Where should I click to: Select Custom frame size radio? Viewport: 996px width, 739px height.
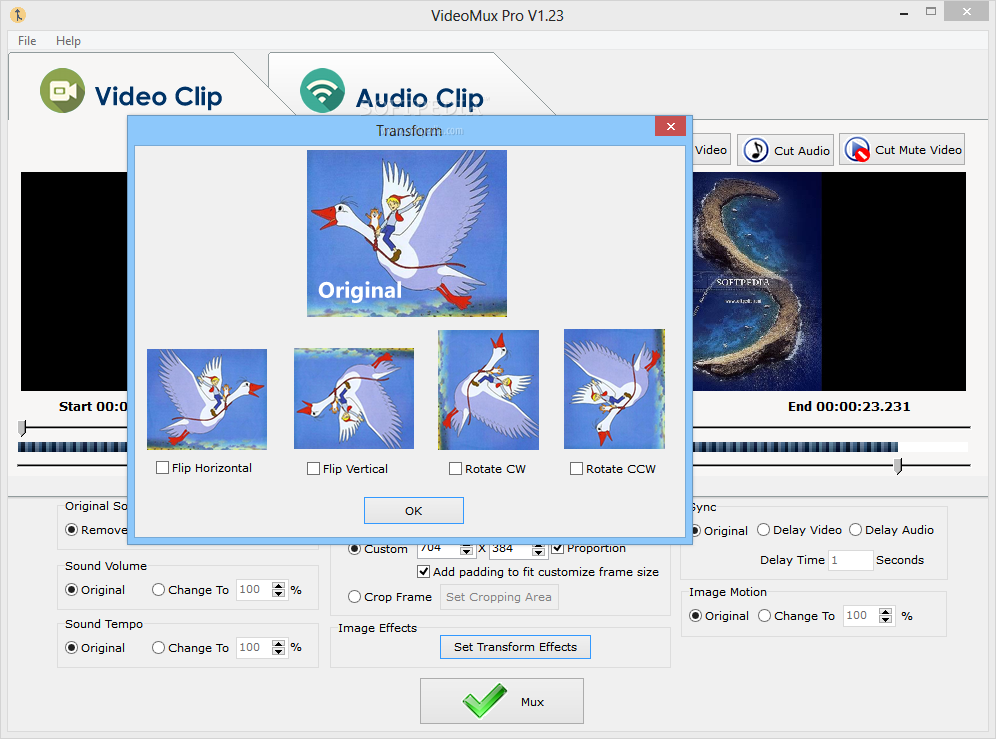point(354,549)
